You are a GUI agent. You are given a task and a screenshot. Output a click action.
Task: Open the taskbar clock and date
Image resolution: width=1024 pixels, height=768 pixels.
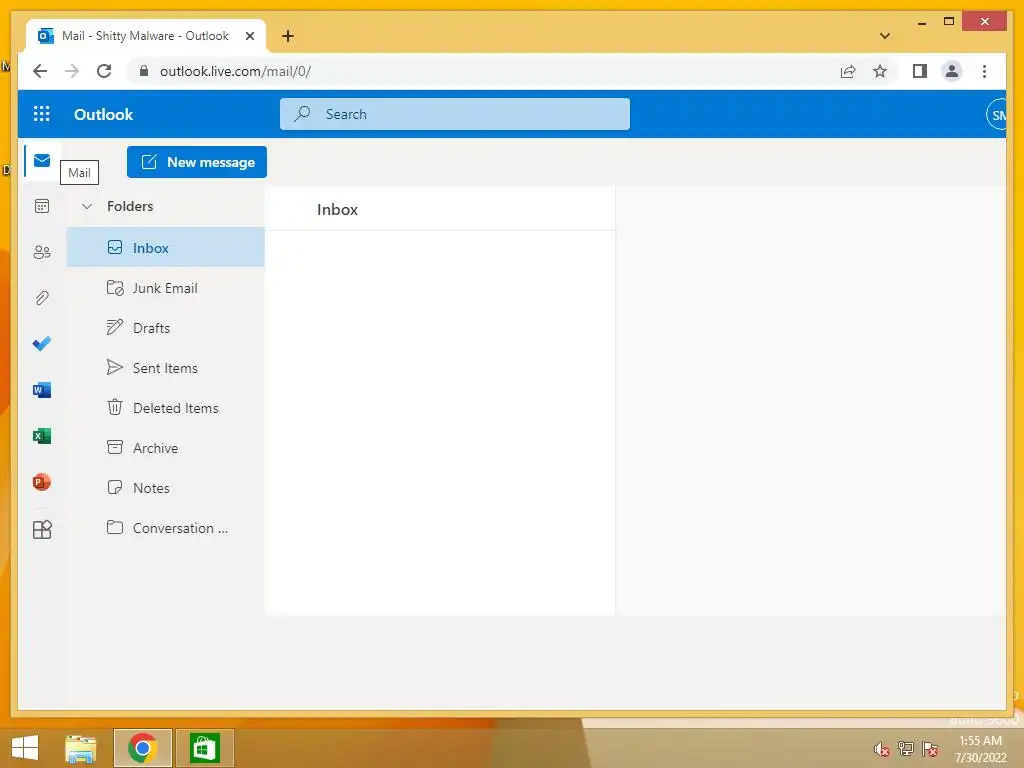pos(980,749)
